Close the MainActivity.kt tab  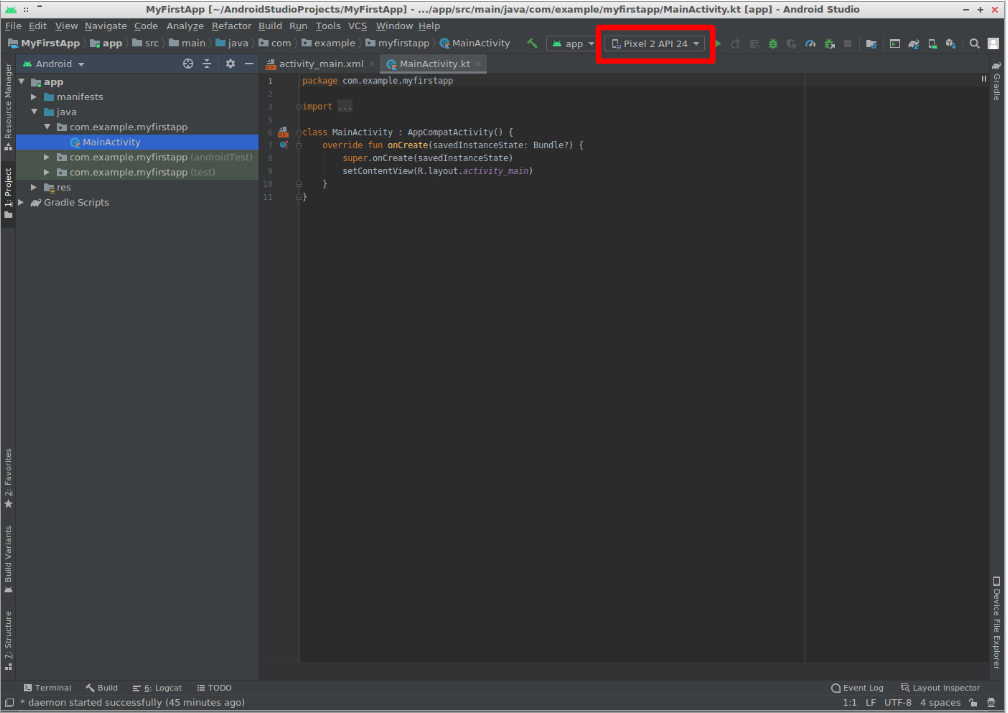(x=478, y=64)
